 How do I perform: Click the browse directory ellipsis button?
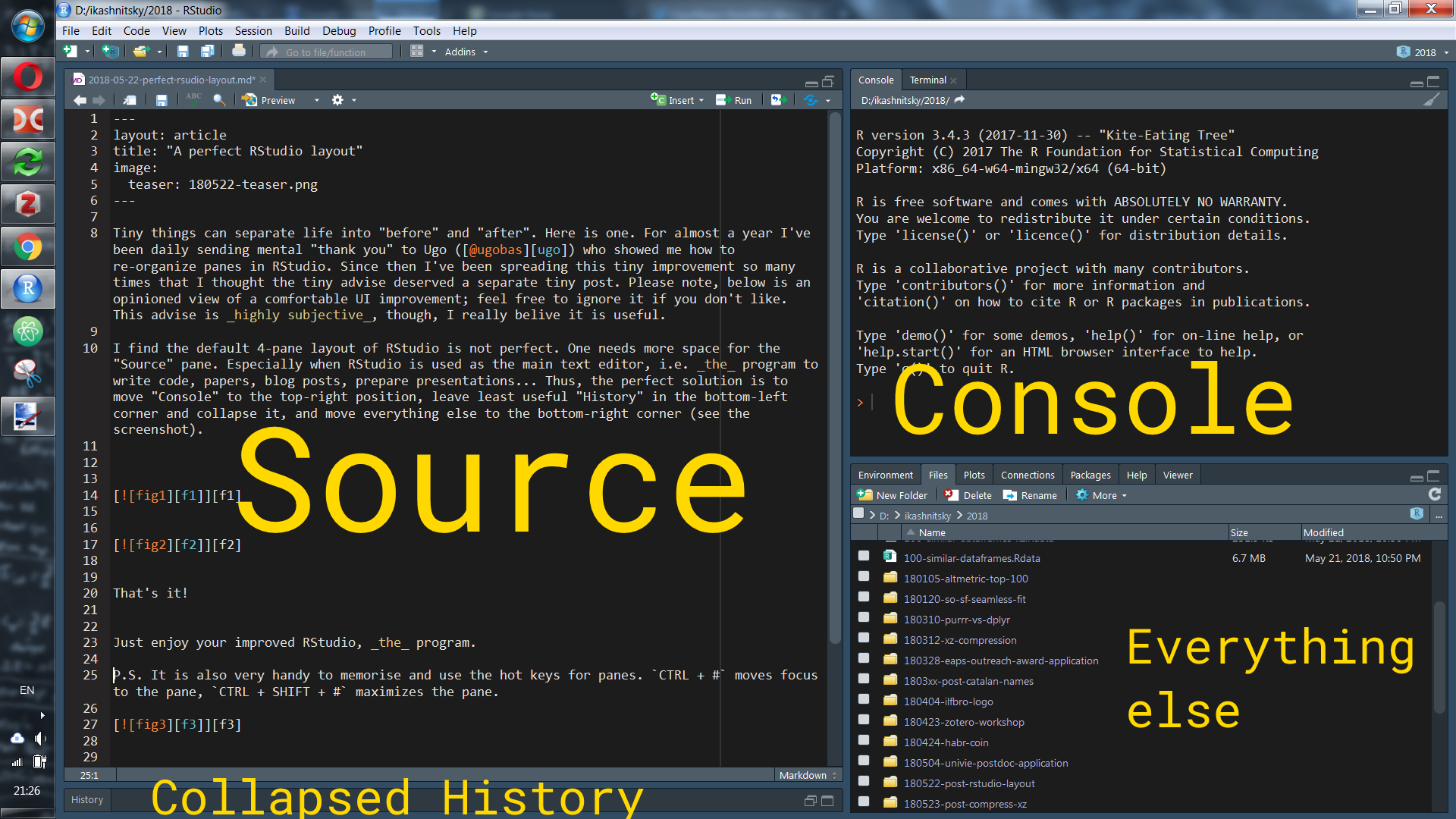(x=1439, y=515)
